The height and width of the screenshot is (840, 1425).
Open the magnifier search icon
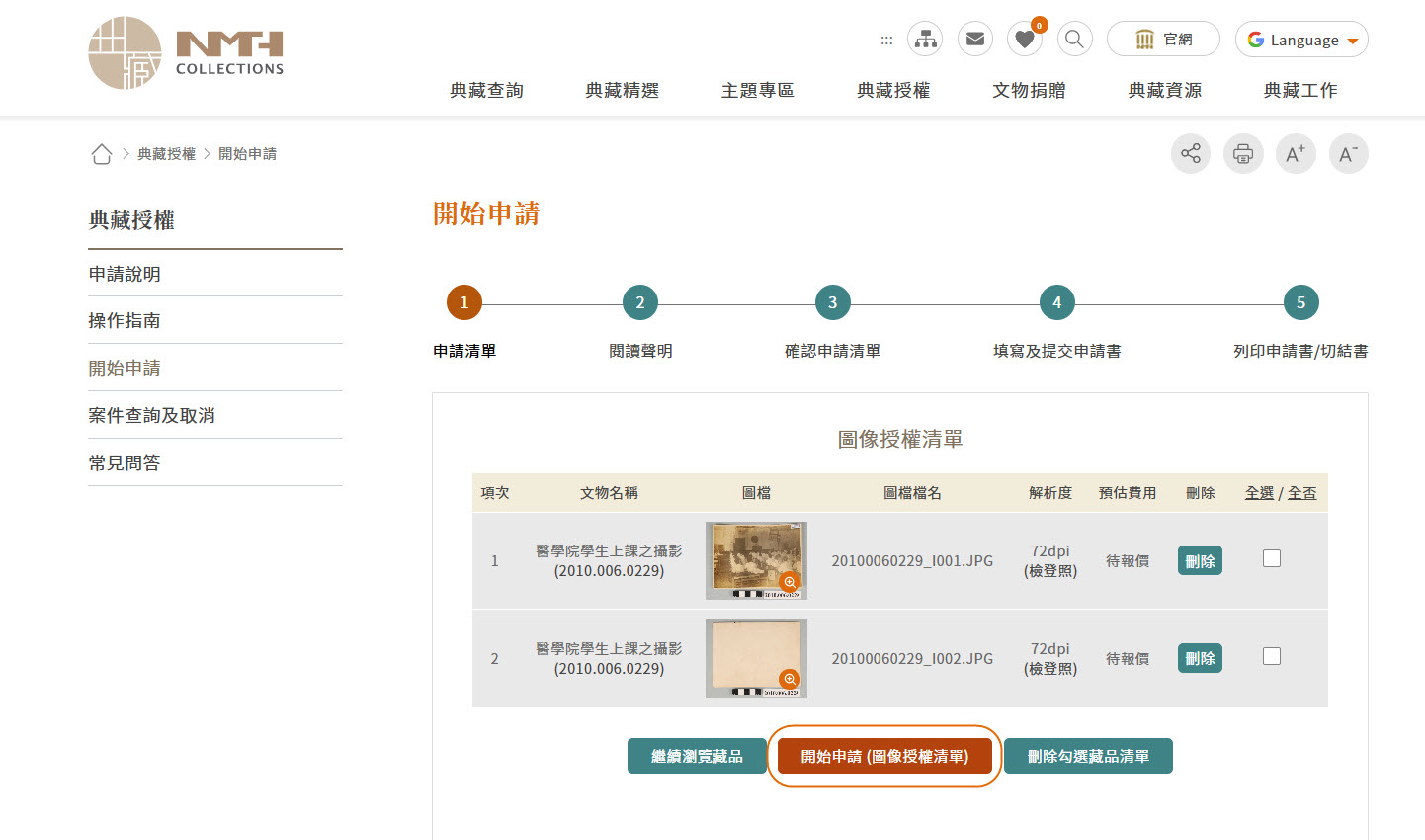click(1074, 39)
